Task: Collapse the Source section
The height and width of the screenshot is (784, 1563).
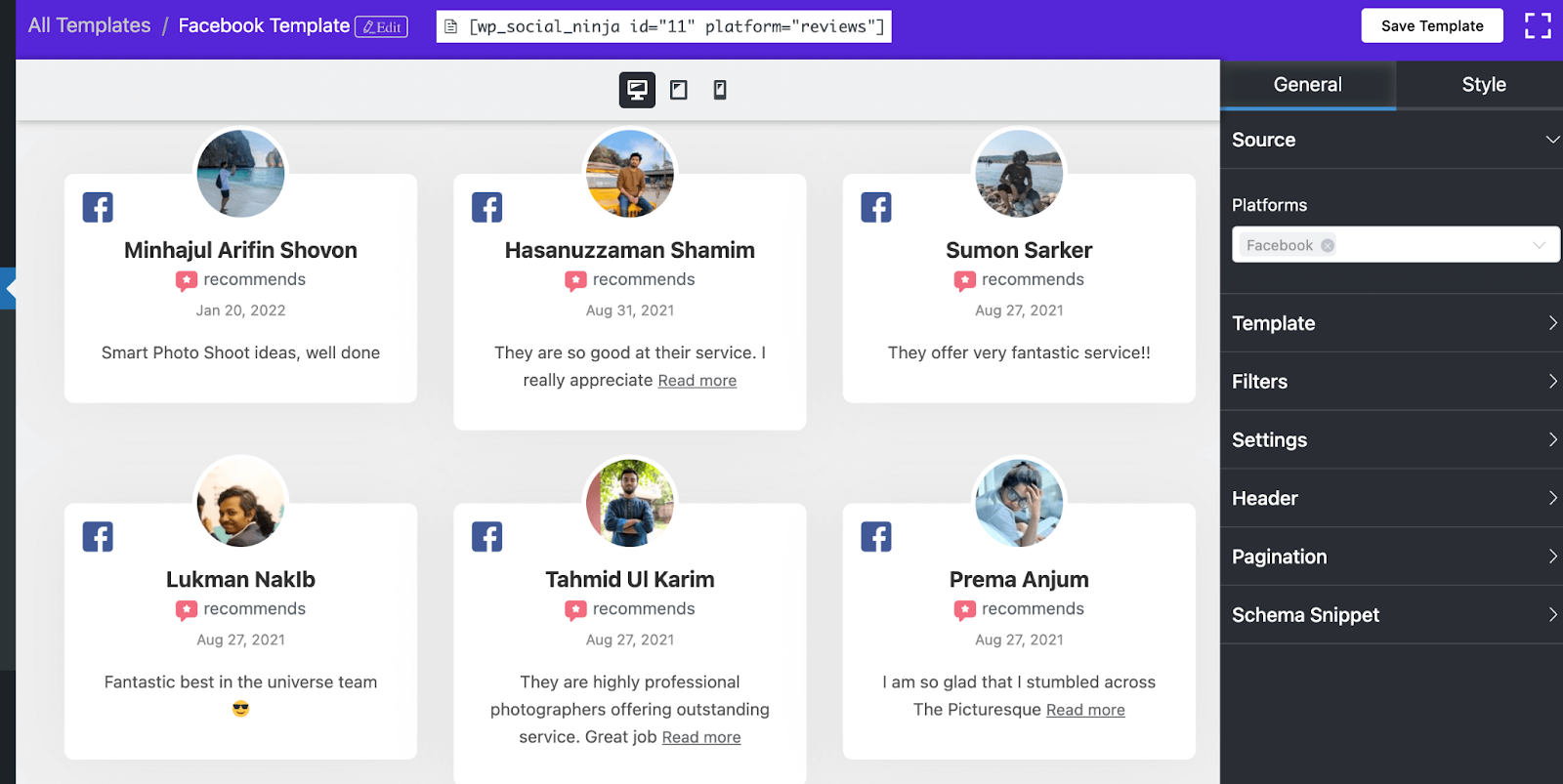Action: 1391,140
